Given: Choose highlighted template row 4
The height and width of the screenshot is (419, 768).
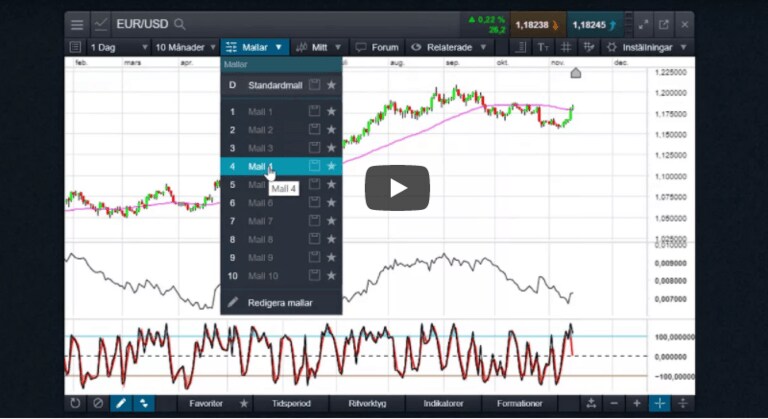Looking at the screenshot, I should pyautogui.click(x=281, y=166).
